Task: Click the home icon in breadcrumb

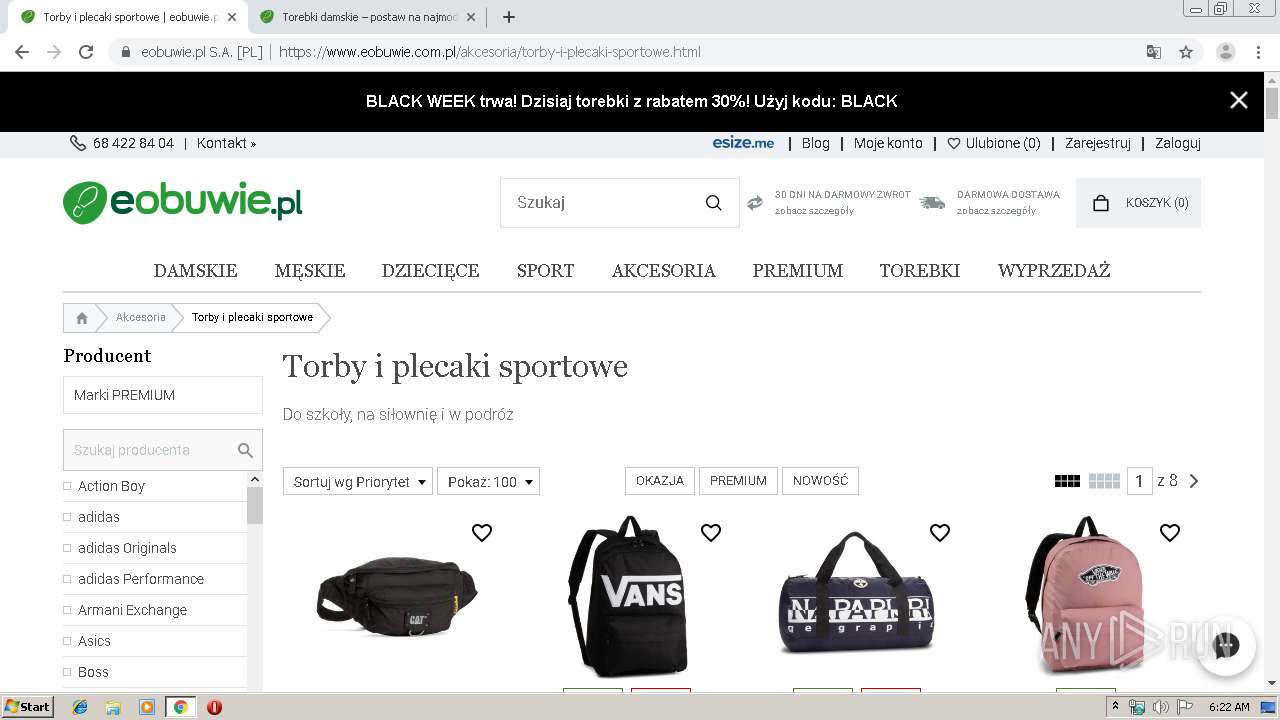Action: coord(82,318)
